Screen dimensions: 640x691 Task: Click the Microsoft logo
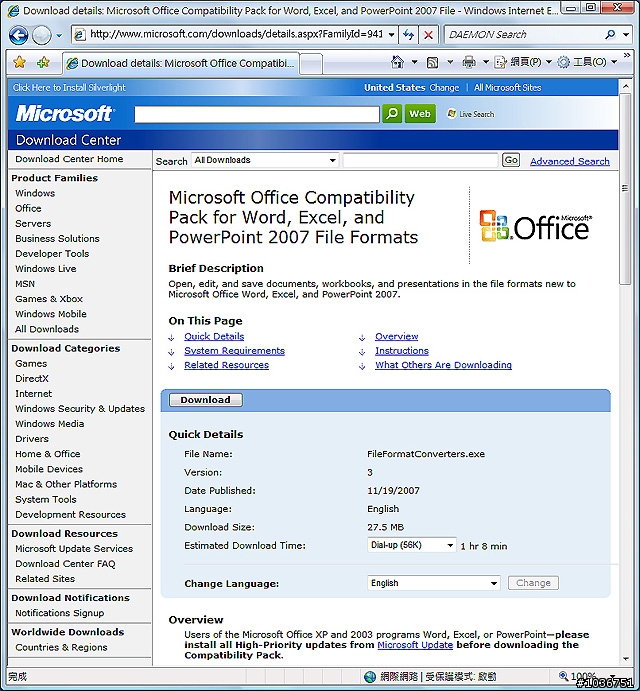tap(65, 113)
